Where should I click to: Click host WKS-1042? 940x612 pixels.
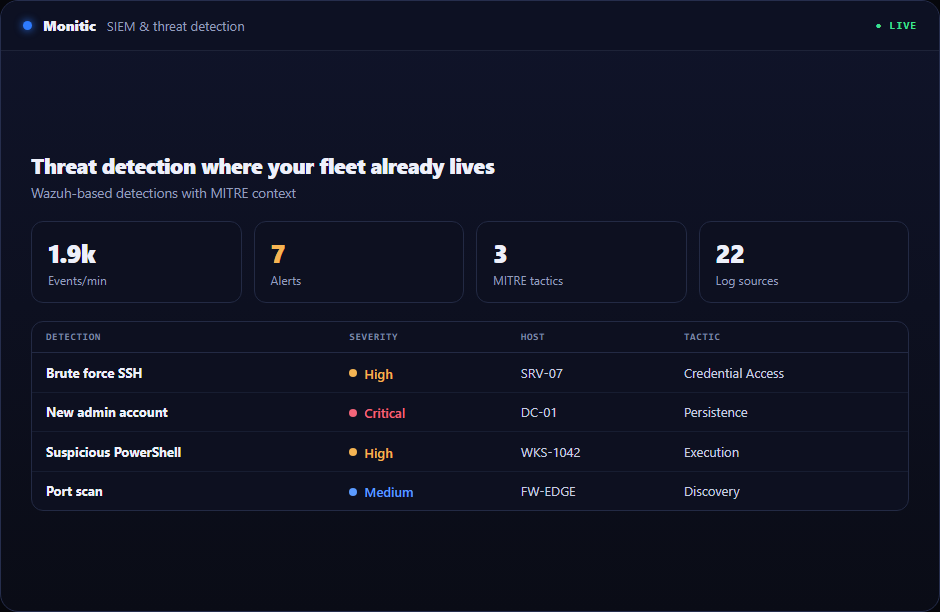pos(550,453)
